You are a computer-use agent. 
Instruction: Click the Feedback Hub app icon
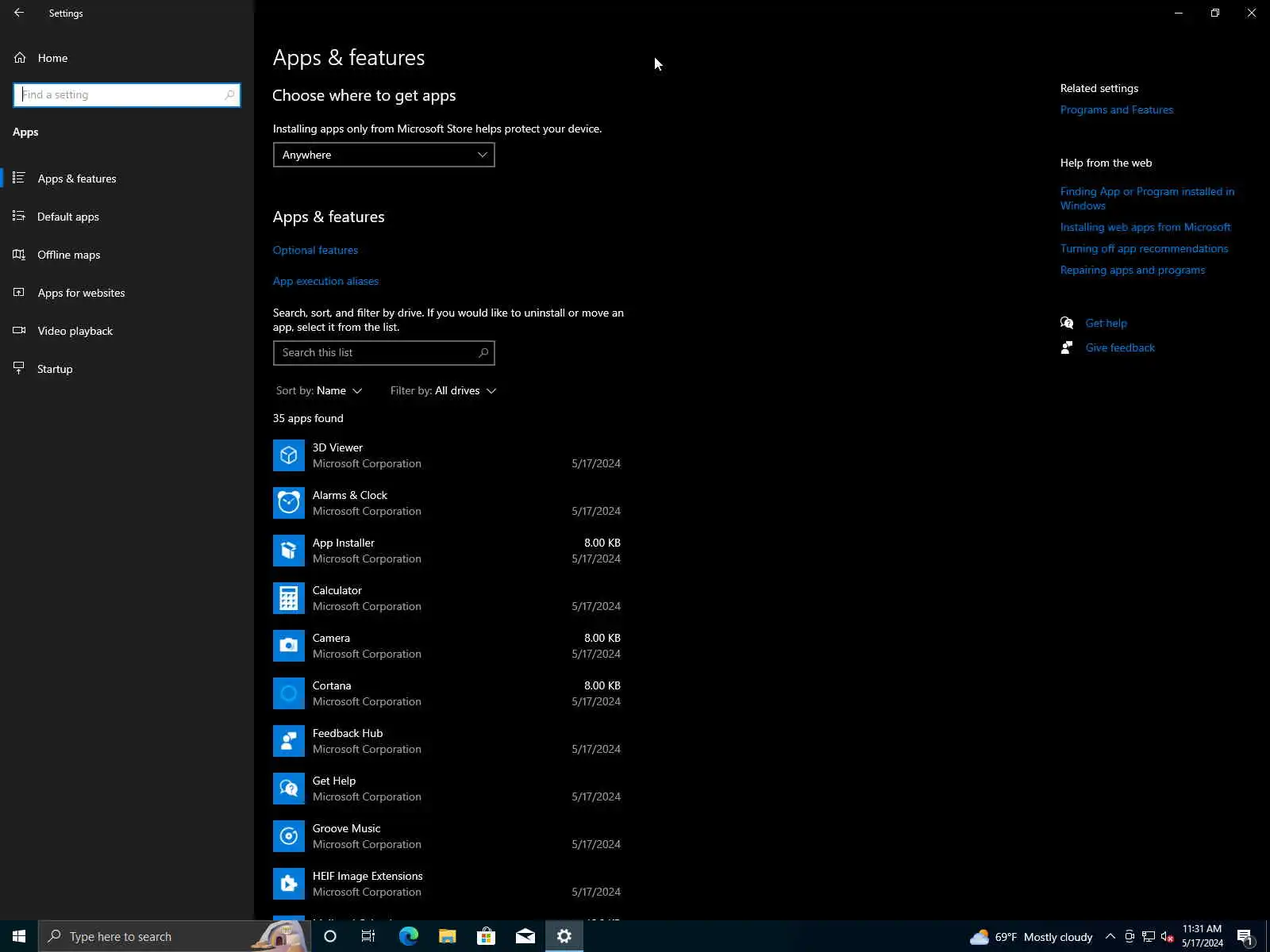click(x=289, y=741)
